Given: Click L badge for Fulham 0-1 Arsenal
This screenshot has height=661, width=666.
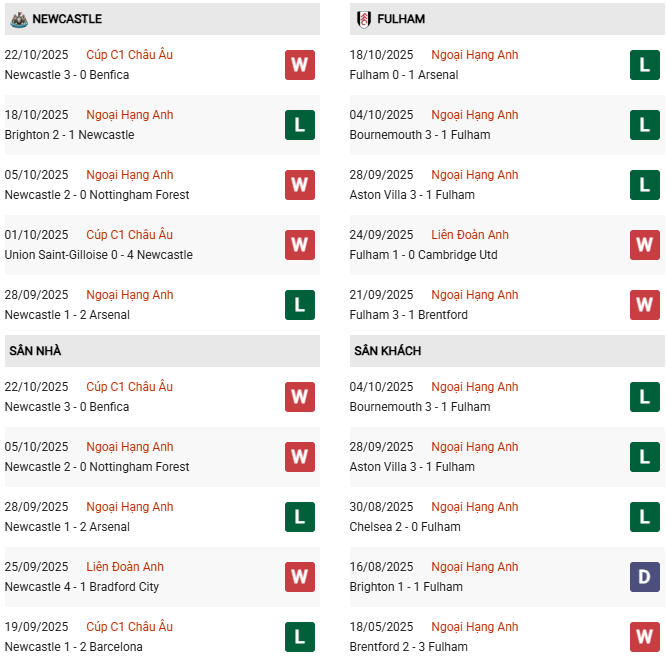Looking at the screenshot, I should [x=644, y=65].
